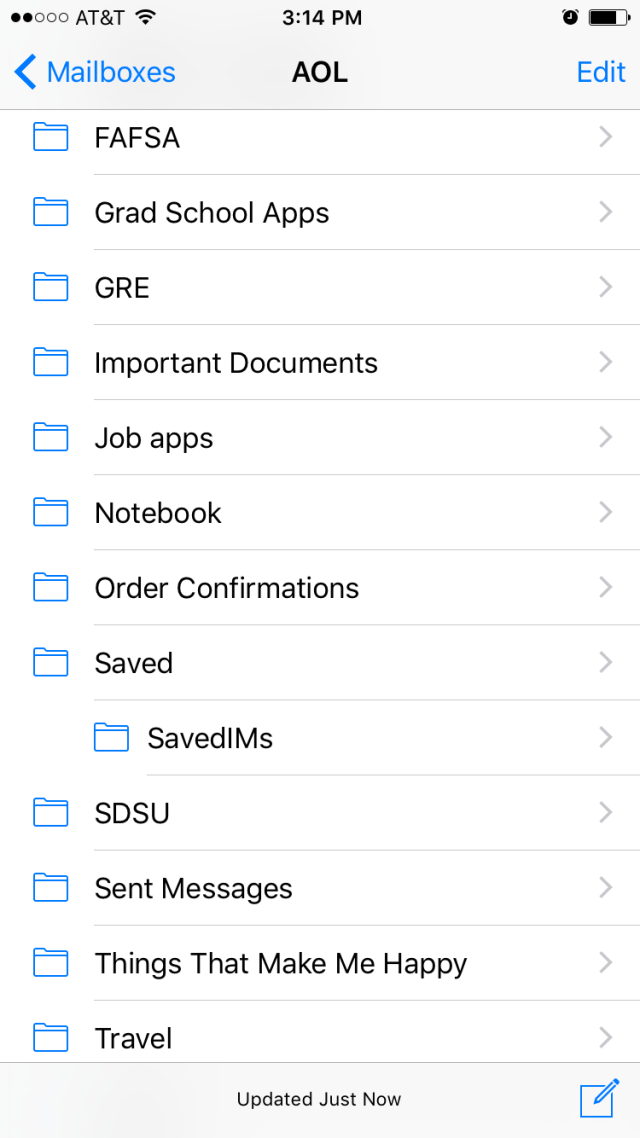The width and height of the screenshot is (640, 1138).
Task: Open the chevron for Grad School Apps
Action: click(605, 212)
